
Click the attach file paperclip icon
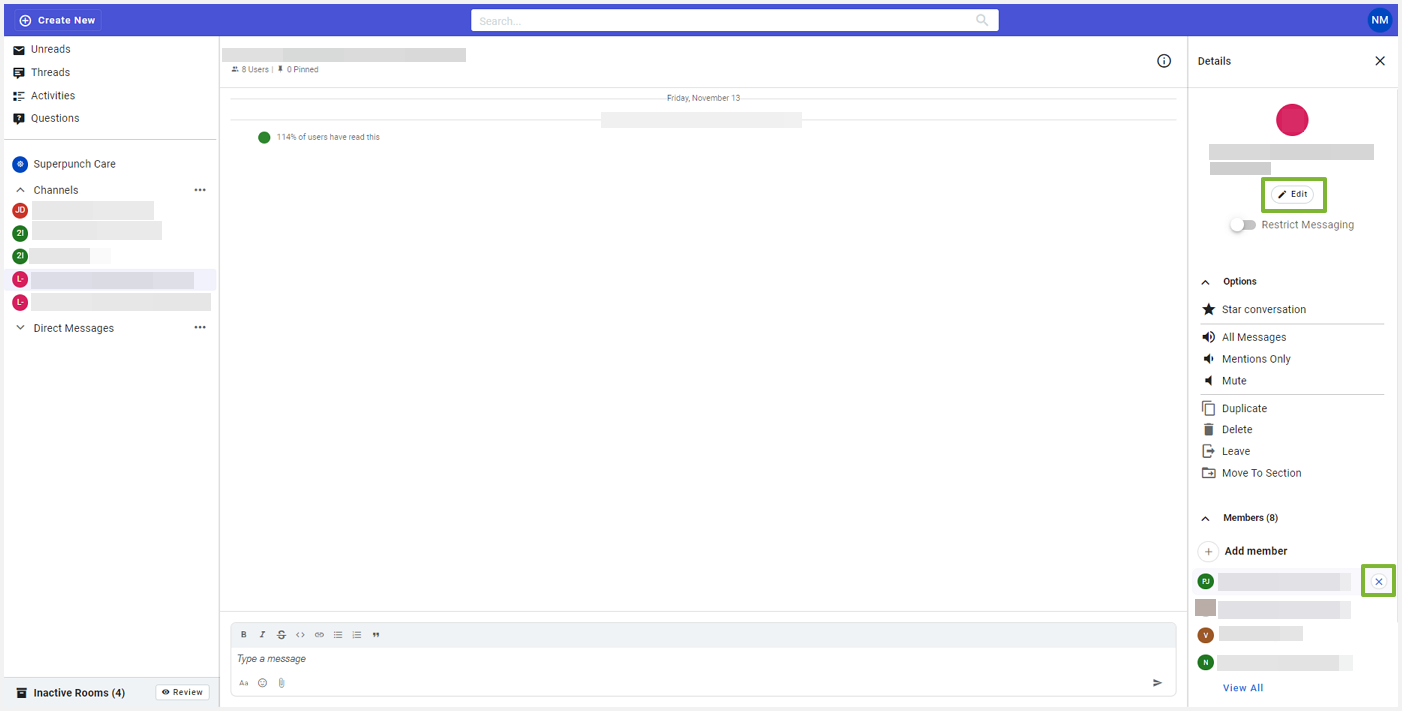(281, 682)
